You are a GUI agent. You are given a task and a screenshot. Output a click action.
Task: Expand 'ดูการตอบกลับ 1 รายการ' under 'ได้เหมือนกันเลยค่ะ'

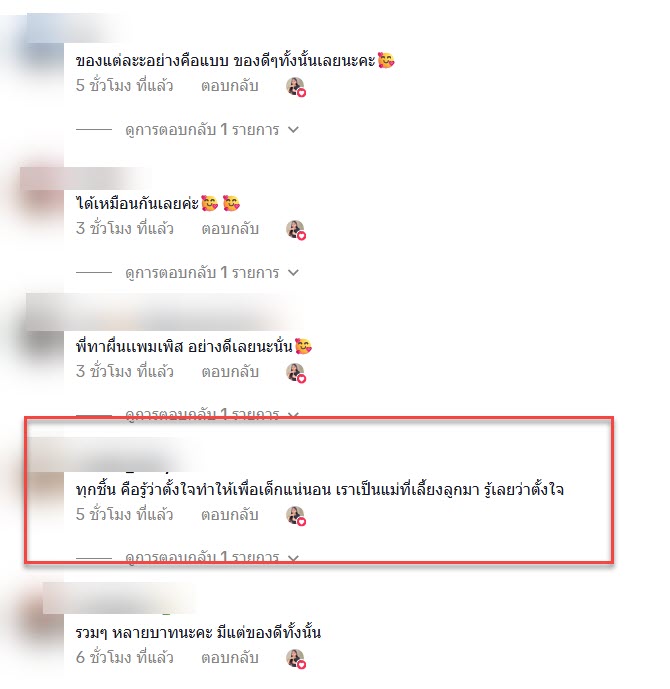pos(212,272)
